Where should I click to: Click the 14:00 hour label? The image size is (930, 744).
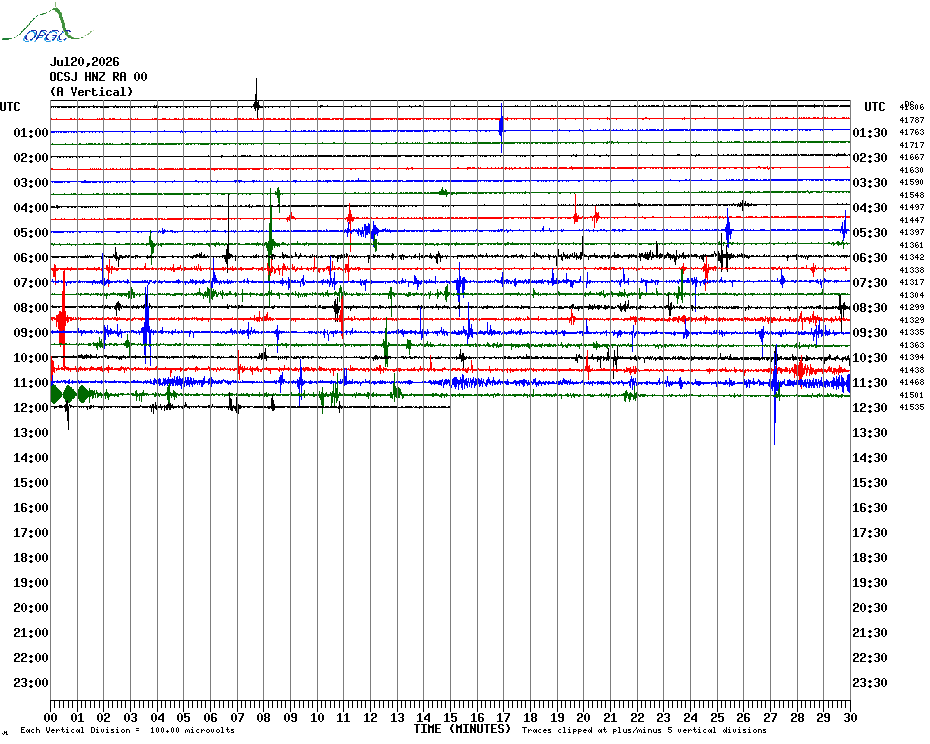(31, 457)
